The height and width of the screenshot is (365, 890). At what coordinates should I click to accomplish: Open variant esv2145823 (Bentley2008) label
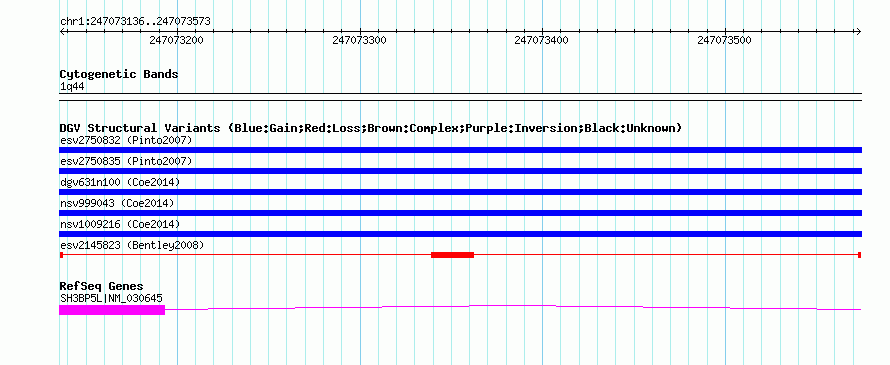pyautogui.click(x=132, y=245)
